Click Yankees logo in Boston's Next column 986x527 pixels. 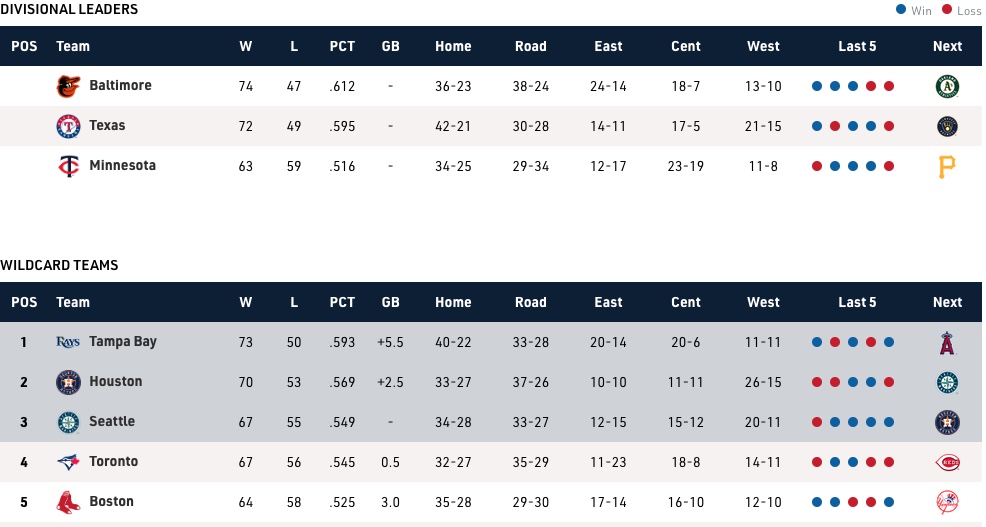(x=946, y=502)
